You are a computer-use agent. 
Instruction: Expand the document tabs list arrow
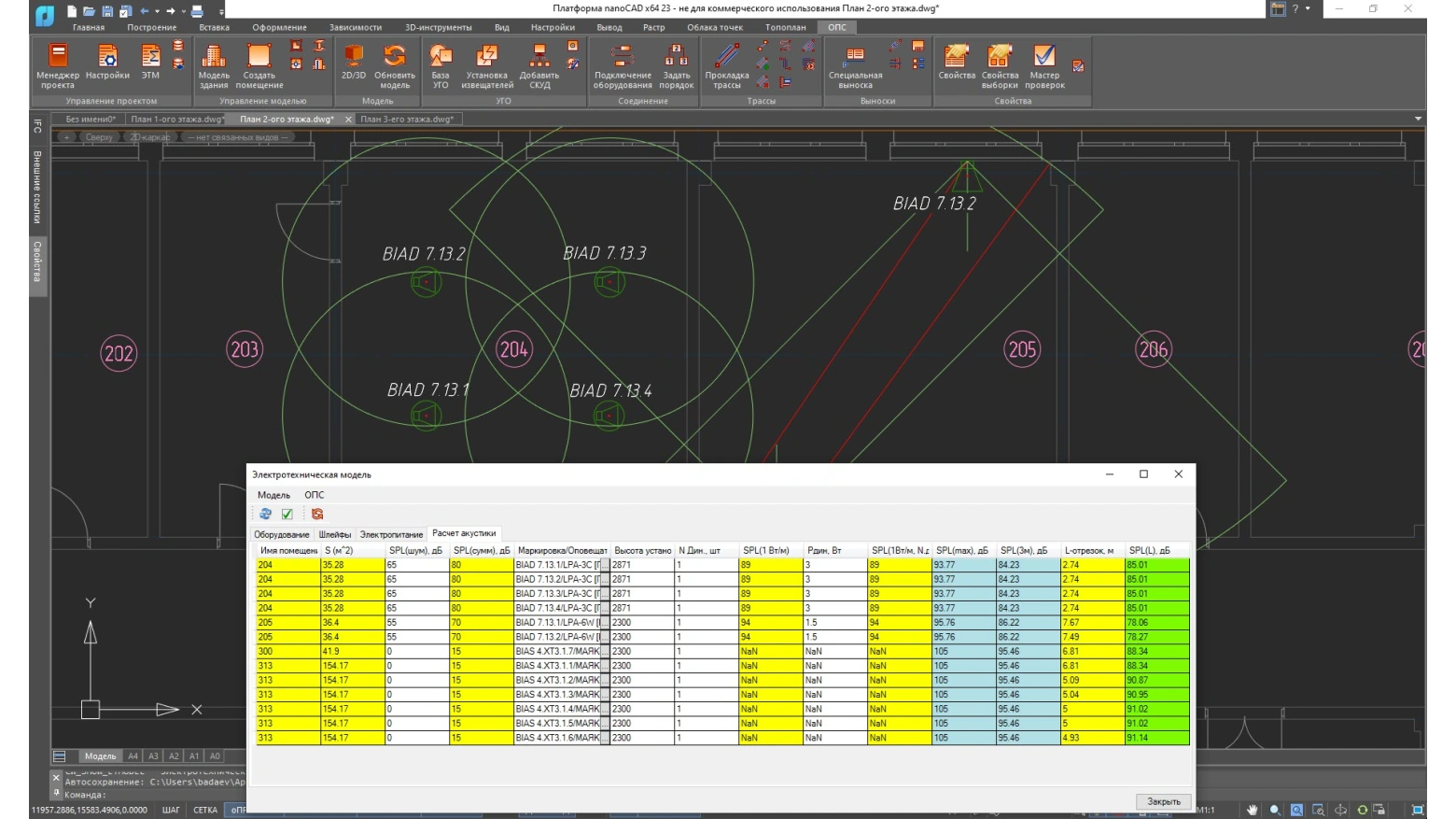pyautogui.click(x=1418, y=119)
